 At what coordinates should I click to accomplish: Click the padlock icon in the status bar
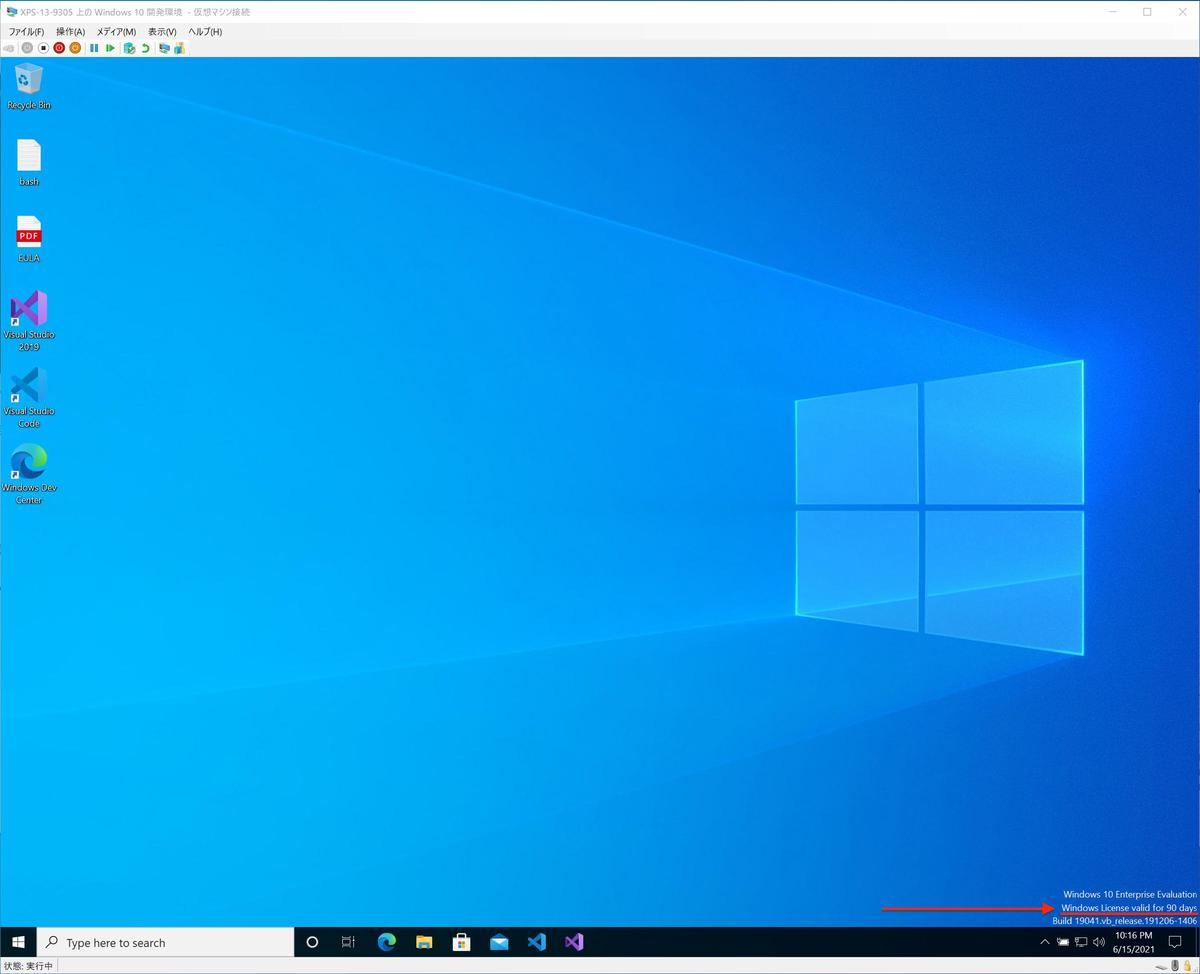1187,966
